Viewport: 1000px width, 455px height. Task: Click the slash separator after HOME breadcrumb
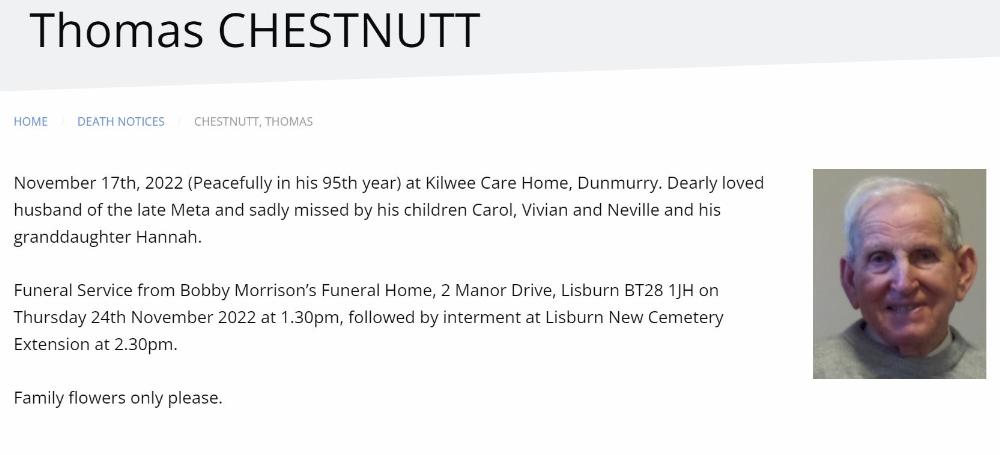coord(63,122)
